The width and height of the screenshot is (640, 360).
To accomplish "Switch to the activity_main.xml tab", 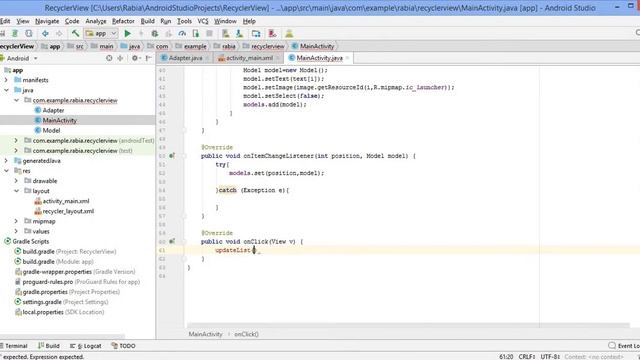I will (249, 58).
